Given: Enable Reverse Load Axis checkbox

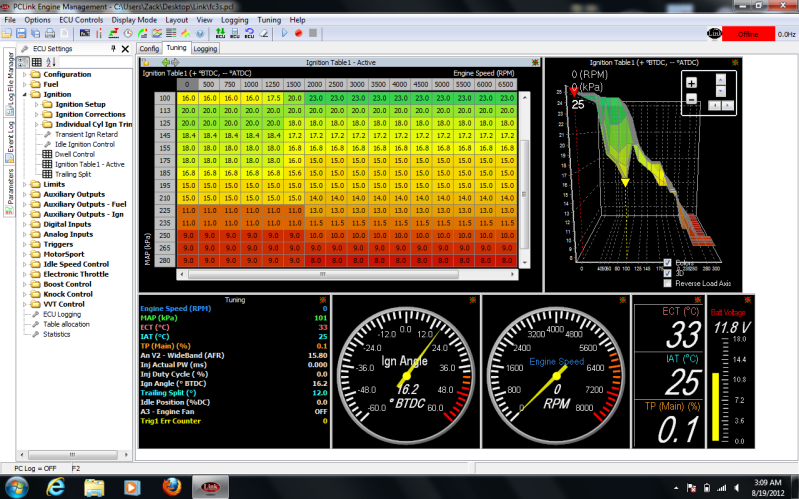Looking at the screenshot, I should click(668, 283).
